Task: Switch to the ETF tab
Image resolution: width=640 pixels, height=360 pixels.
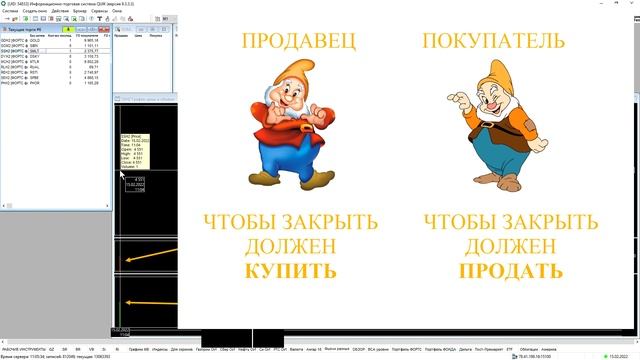Action: 509,349
